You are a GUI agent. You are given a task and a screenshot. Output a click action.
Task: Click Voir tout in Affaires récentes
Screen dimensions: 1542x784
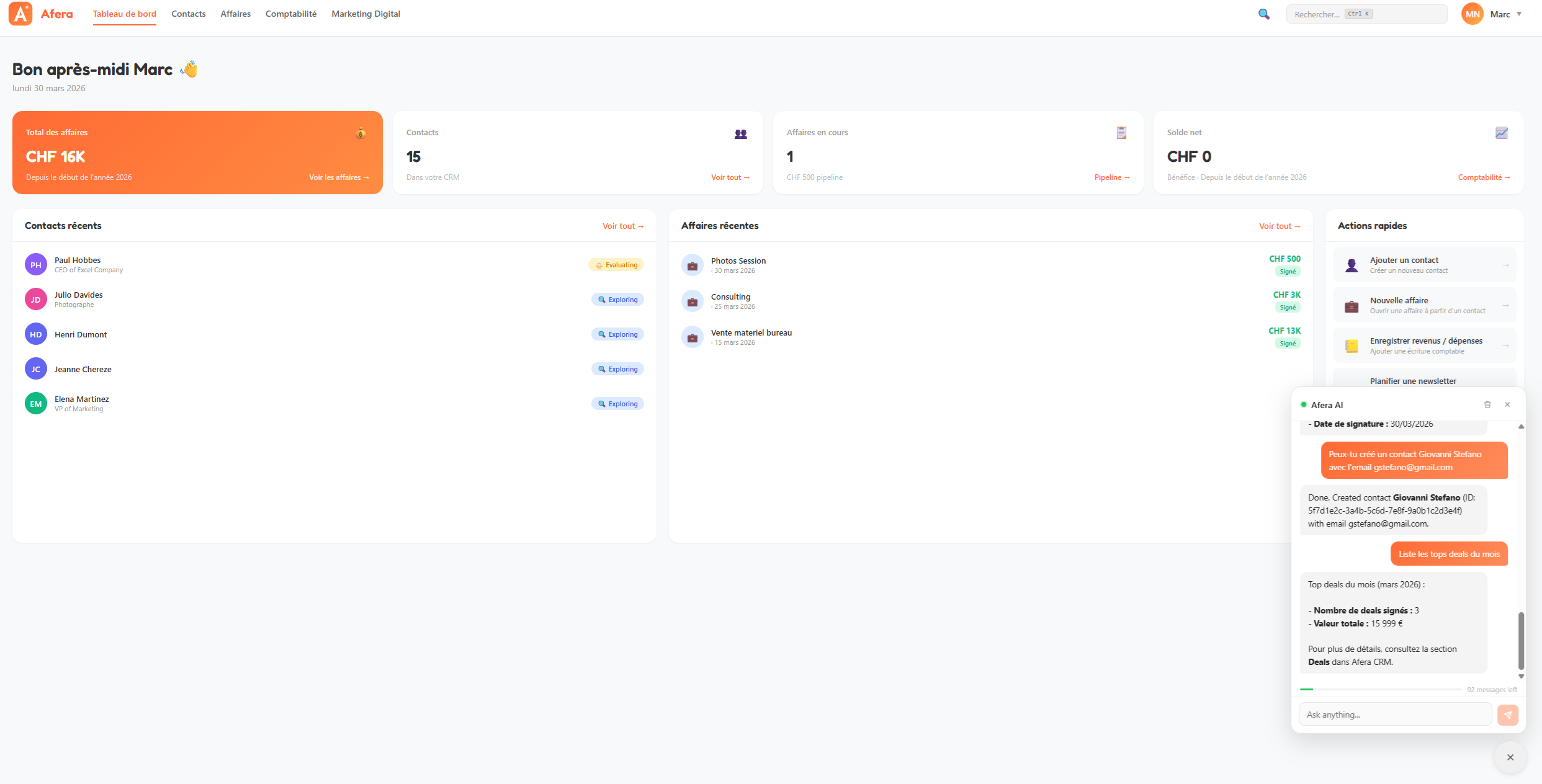click(1279, 226)
